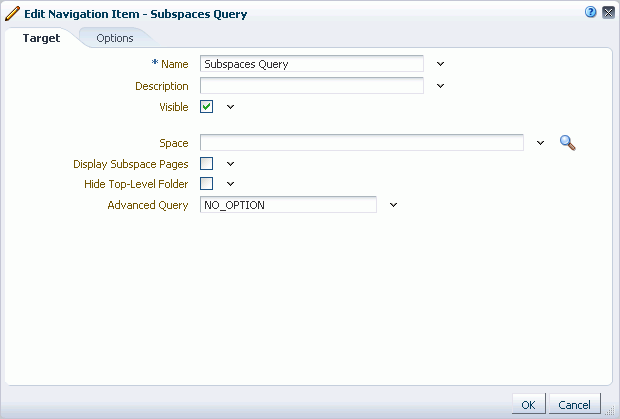Switch to the Options tab
Viewport: 620px width, 419px height.
coord(115,38)
